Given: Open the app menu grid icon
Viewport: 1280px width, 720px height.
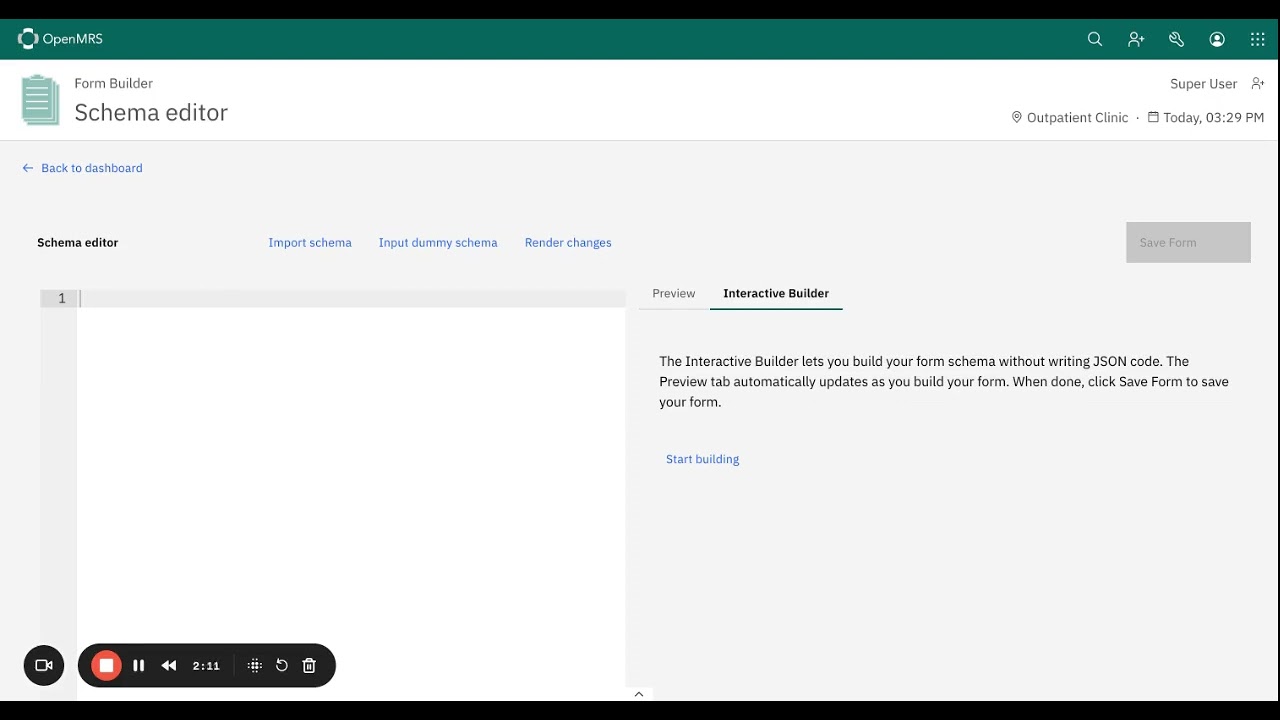Looking at the screenshot, I should 1258,39.
